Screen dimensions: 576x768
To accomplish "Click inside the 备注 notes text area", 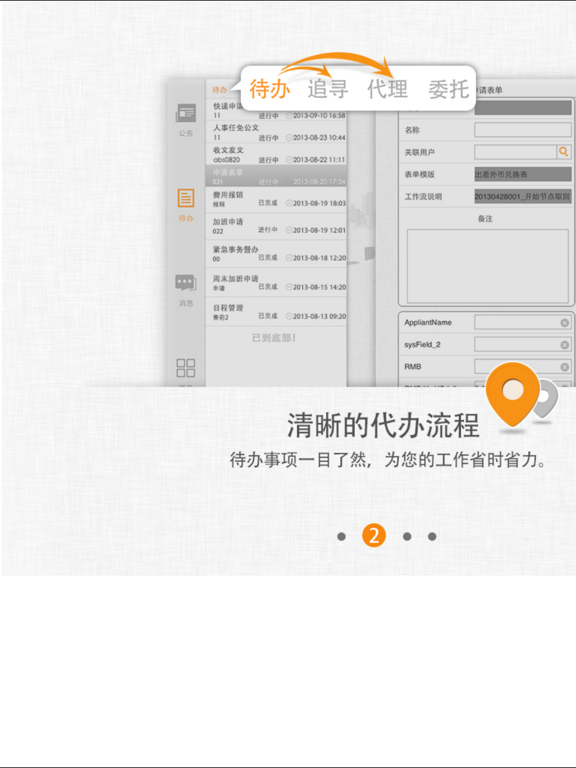I will tap(487, 266).
